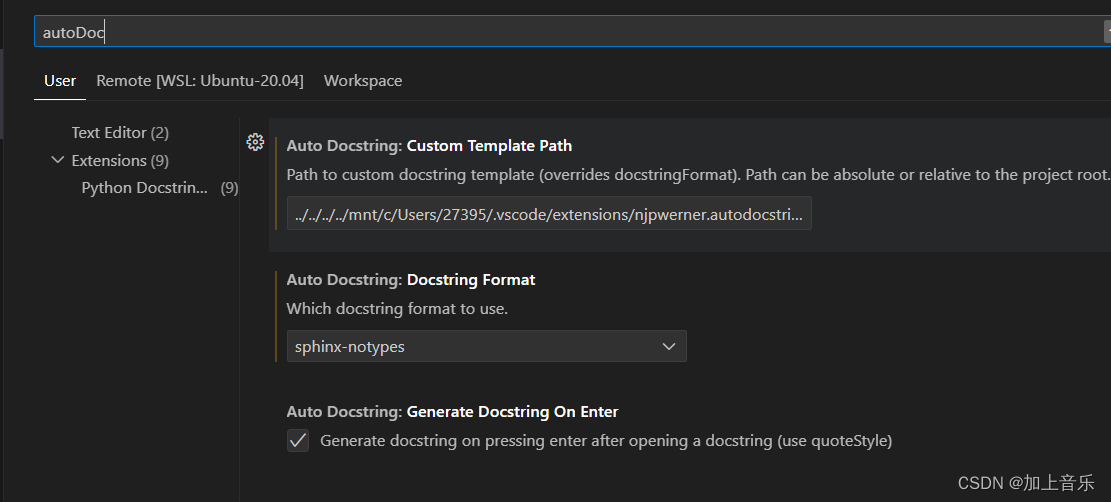Click the Extensions (9) tree label
Viewport: 1111px width, 502px height.
coord(120,160)
